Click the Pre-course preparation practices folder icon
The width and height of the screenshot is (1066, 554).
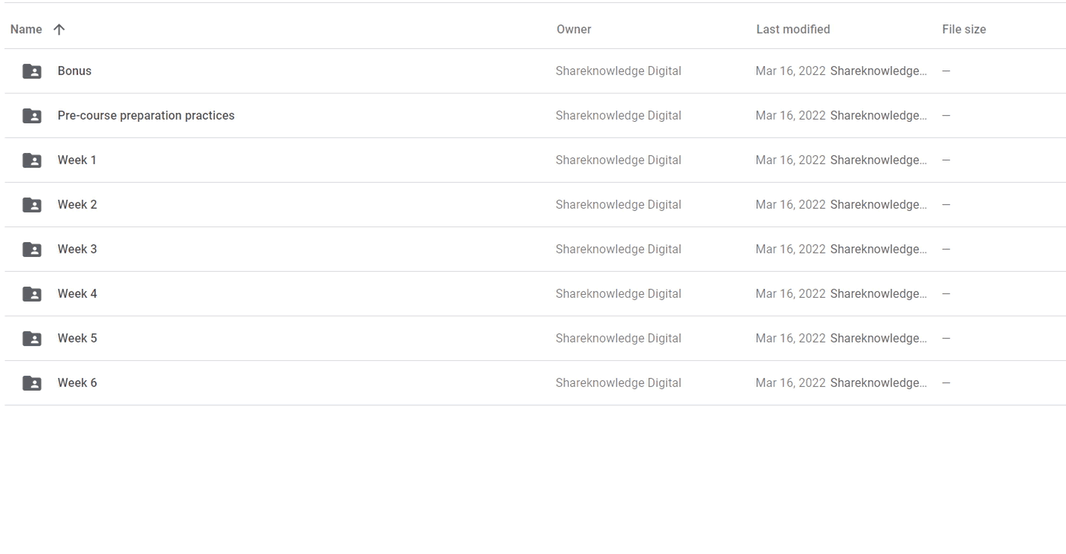(x=32, y=116)
